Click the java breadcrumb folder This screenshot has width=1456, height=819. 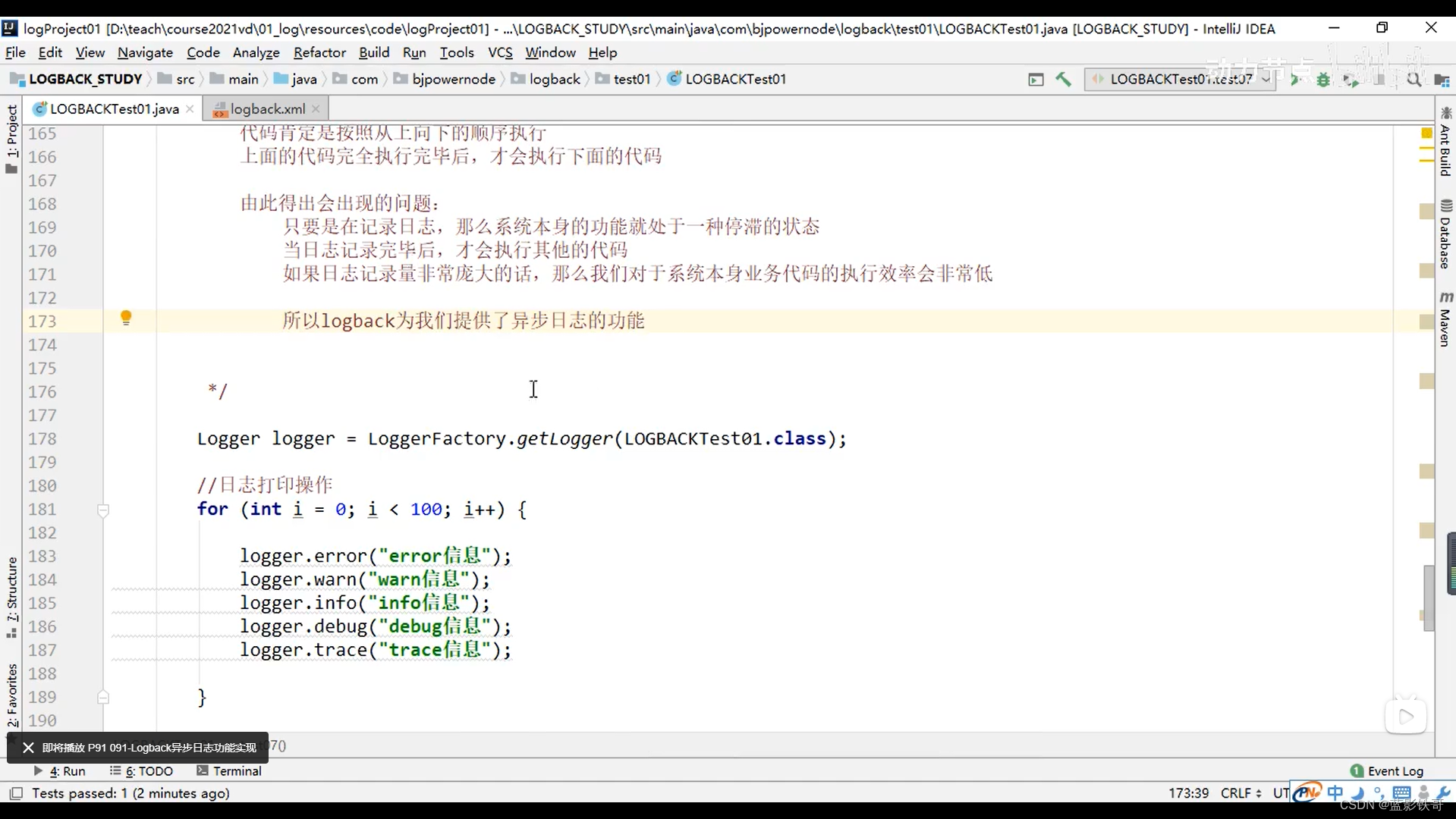click(296, 79)
